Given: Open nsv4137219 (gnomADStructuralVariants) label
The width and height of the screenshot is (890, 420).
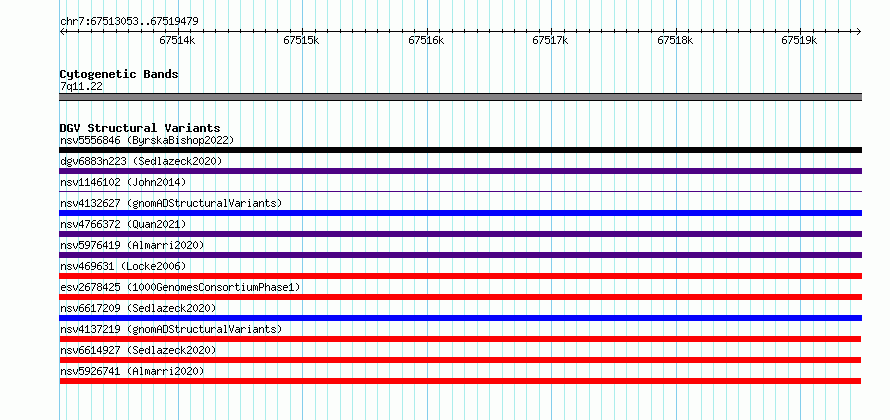Looking at the screenshot, I should pos(171,329).
